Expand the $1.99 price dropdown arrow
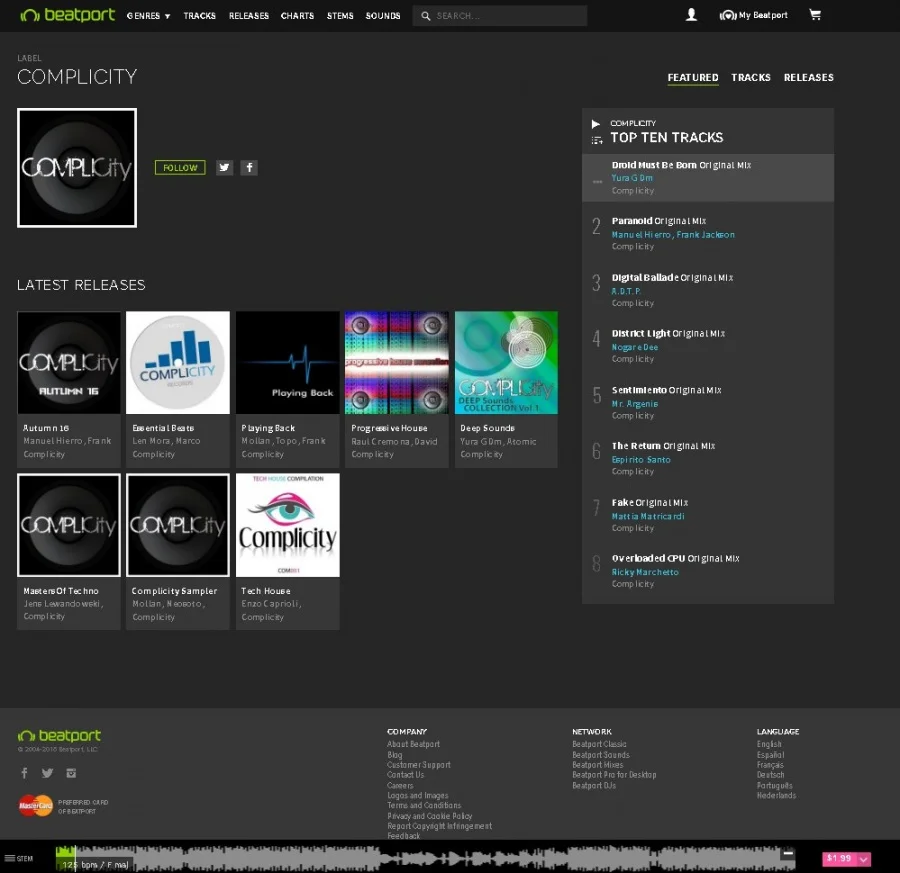Screen dimensions: 900x873 [x=864, y=859]
